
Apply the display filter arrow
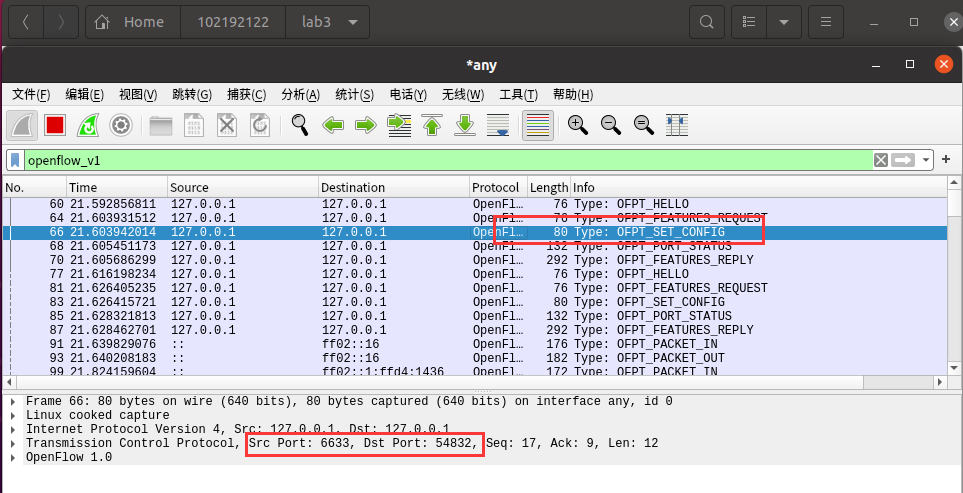click(903, 160)
